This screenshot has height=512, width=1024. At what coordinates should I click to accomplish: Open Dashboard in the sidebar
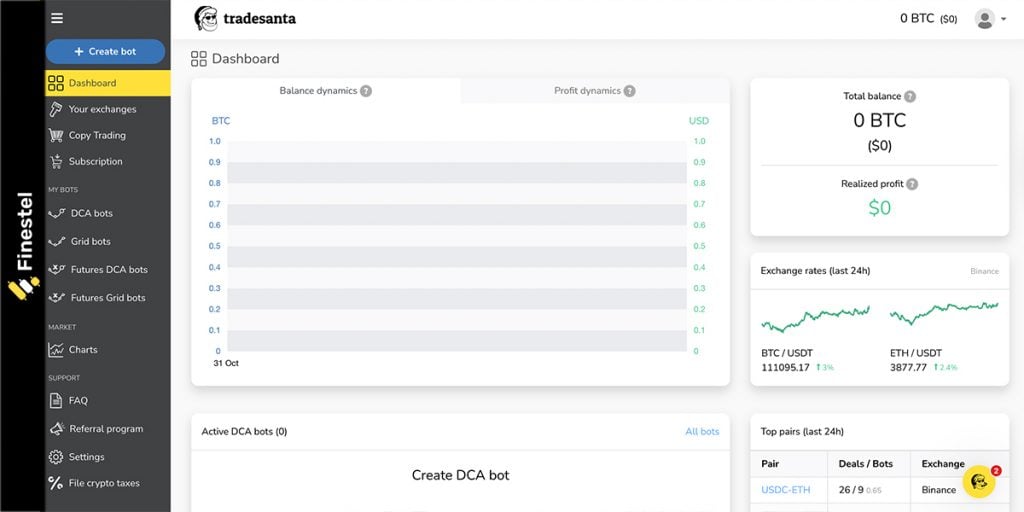(x=108, y=83)
